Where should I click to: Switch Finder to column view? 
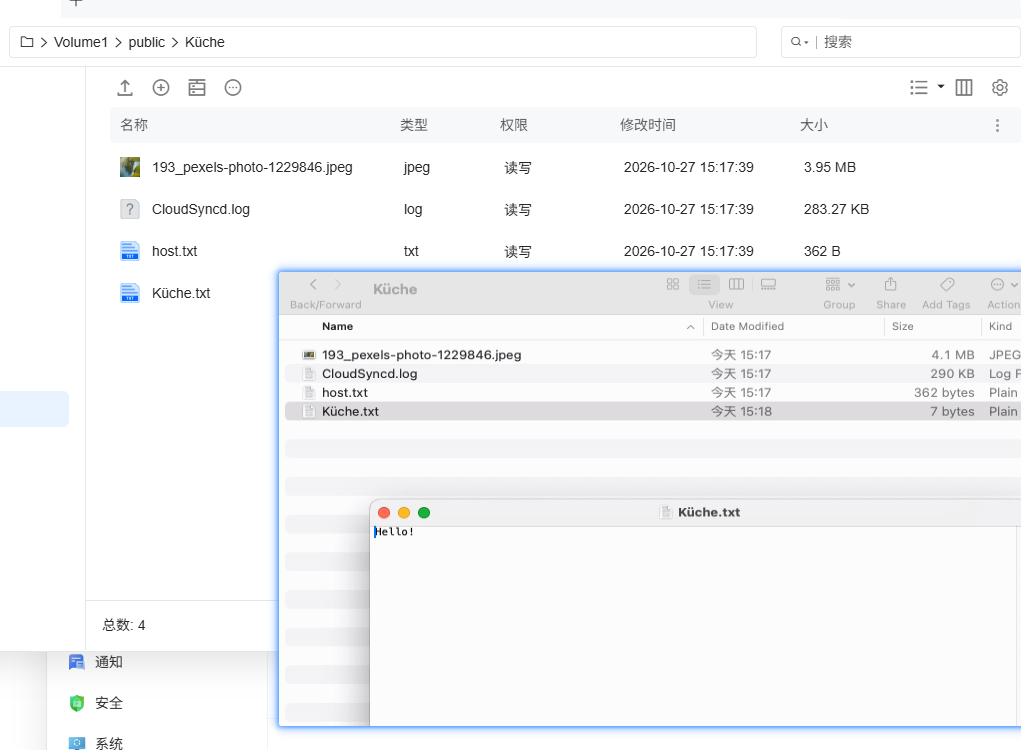point(736,285)
